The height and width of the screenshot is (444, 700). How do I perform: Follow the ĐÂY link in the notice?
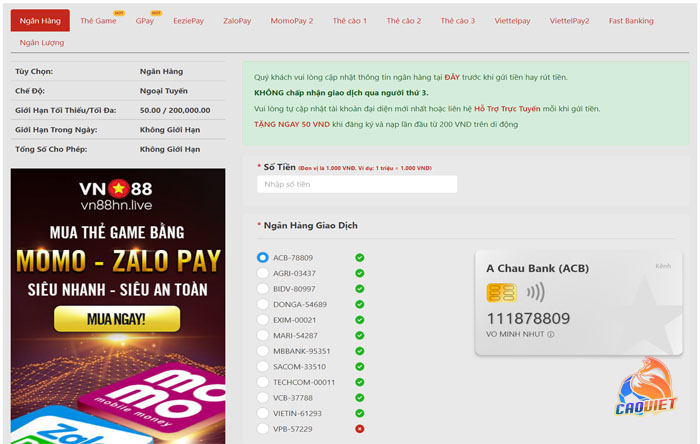pos(452,77)
